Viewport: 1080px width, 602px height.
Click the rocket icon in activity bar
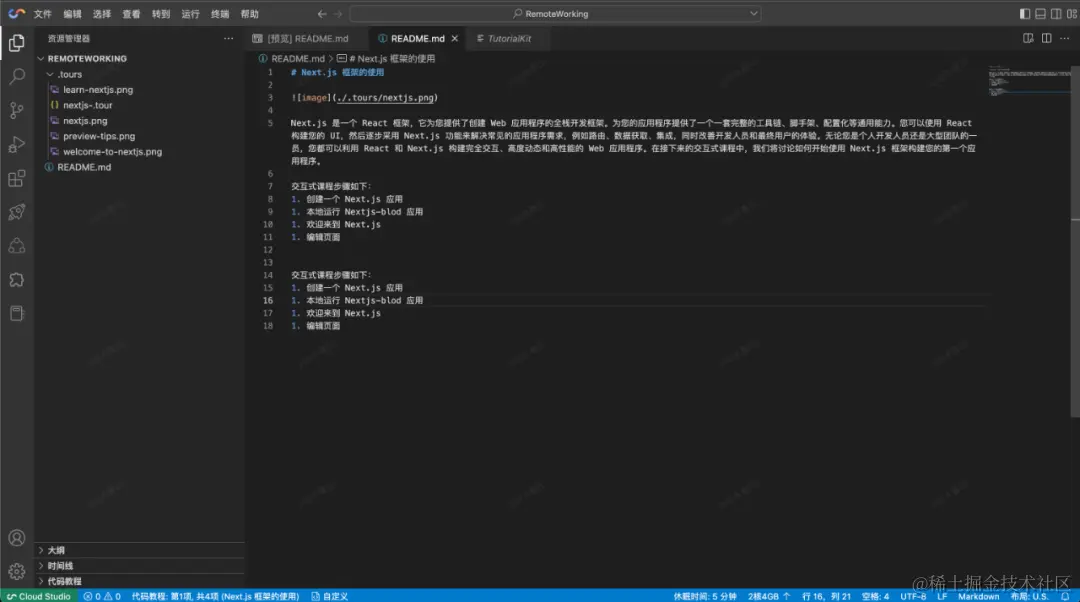[x=17, y=212]
